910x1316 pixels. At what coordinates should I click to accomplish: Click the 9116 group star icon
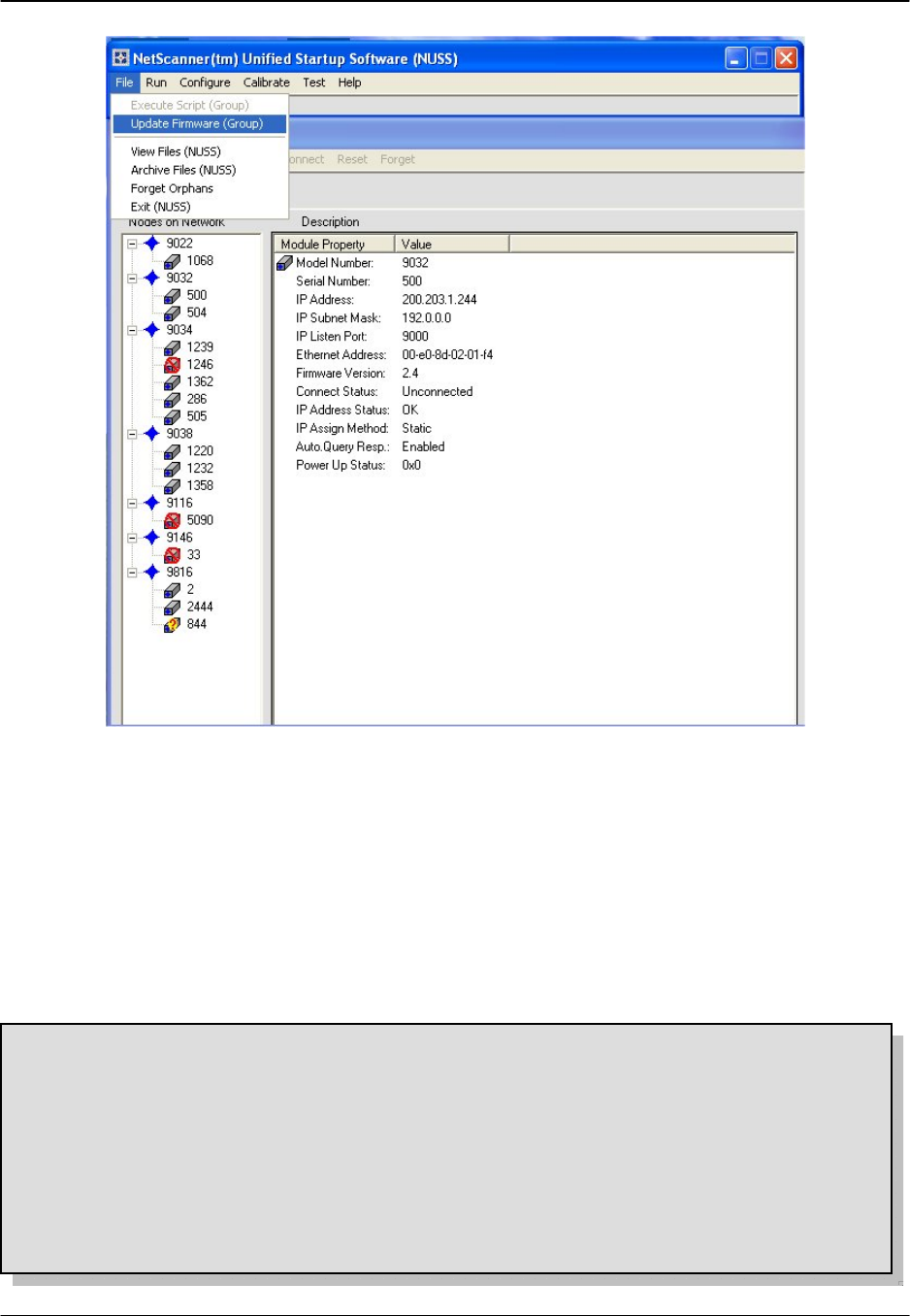tap(151, 503)
